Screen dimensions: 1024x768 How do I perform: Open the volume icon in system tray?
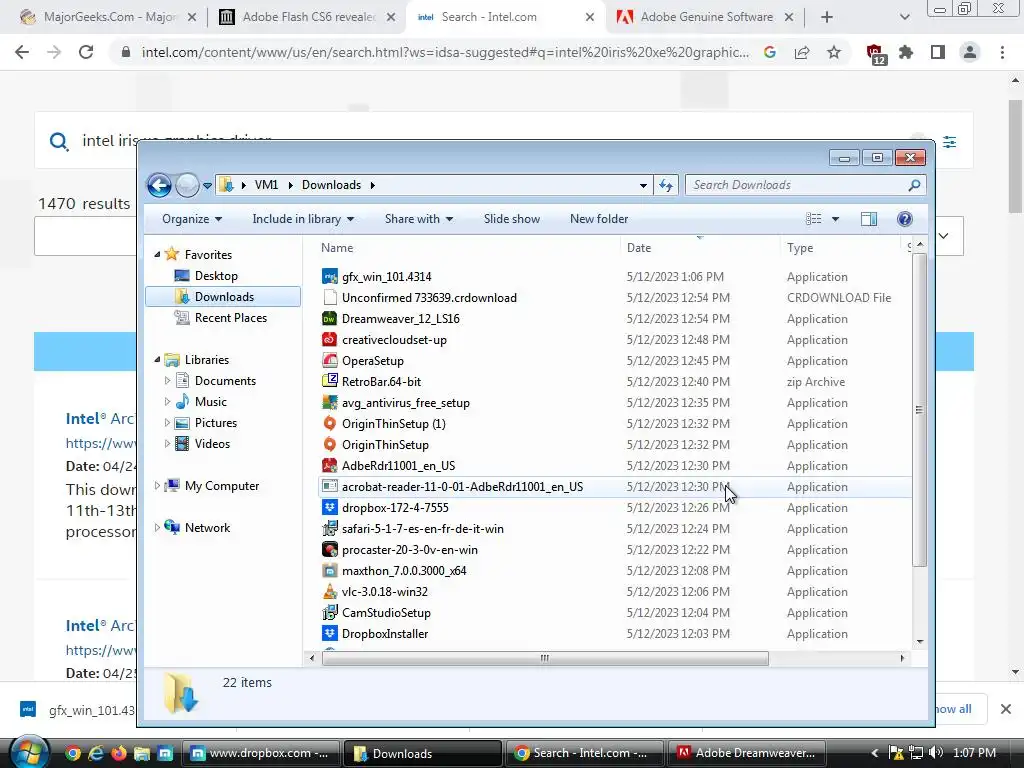pyautogui.click(x=936, y=753)
